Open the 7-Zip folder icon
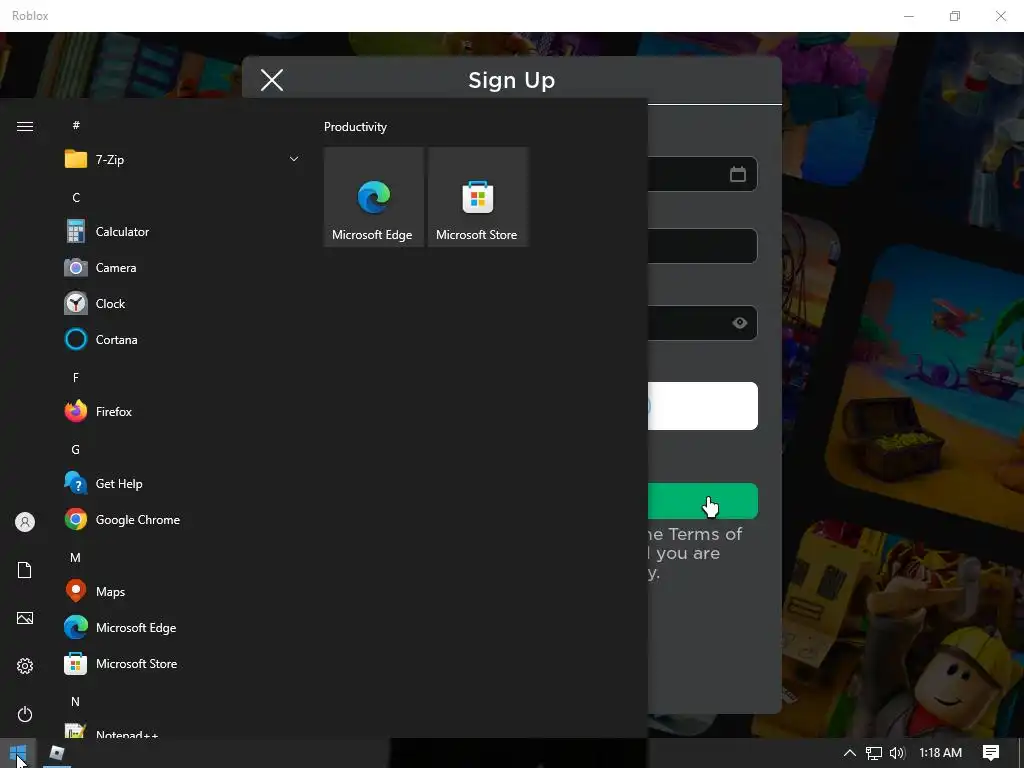Viewport: 1024px width, 768px height. click(76, 159)
